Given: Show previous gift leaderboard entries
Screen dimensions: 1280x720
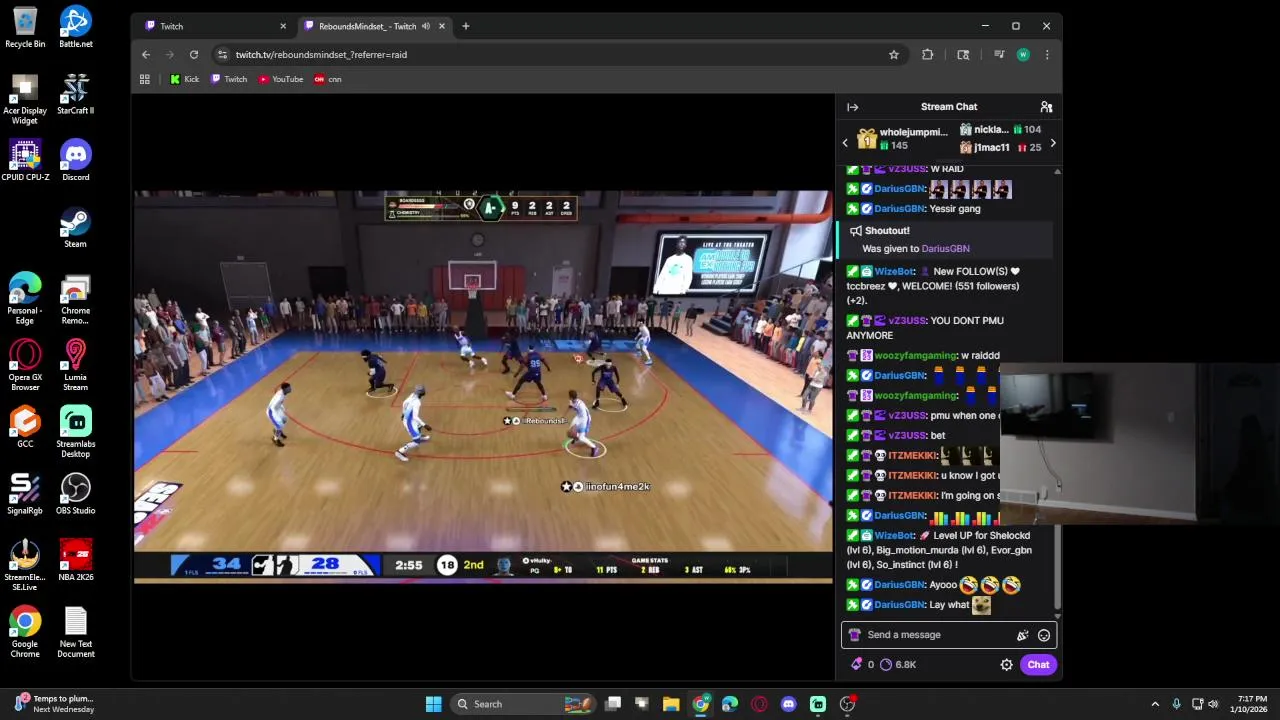Looking at the screenshot, I should pos(845,144).
